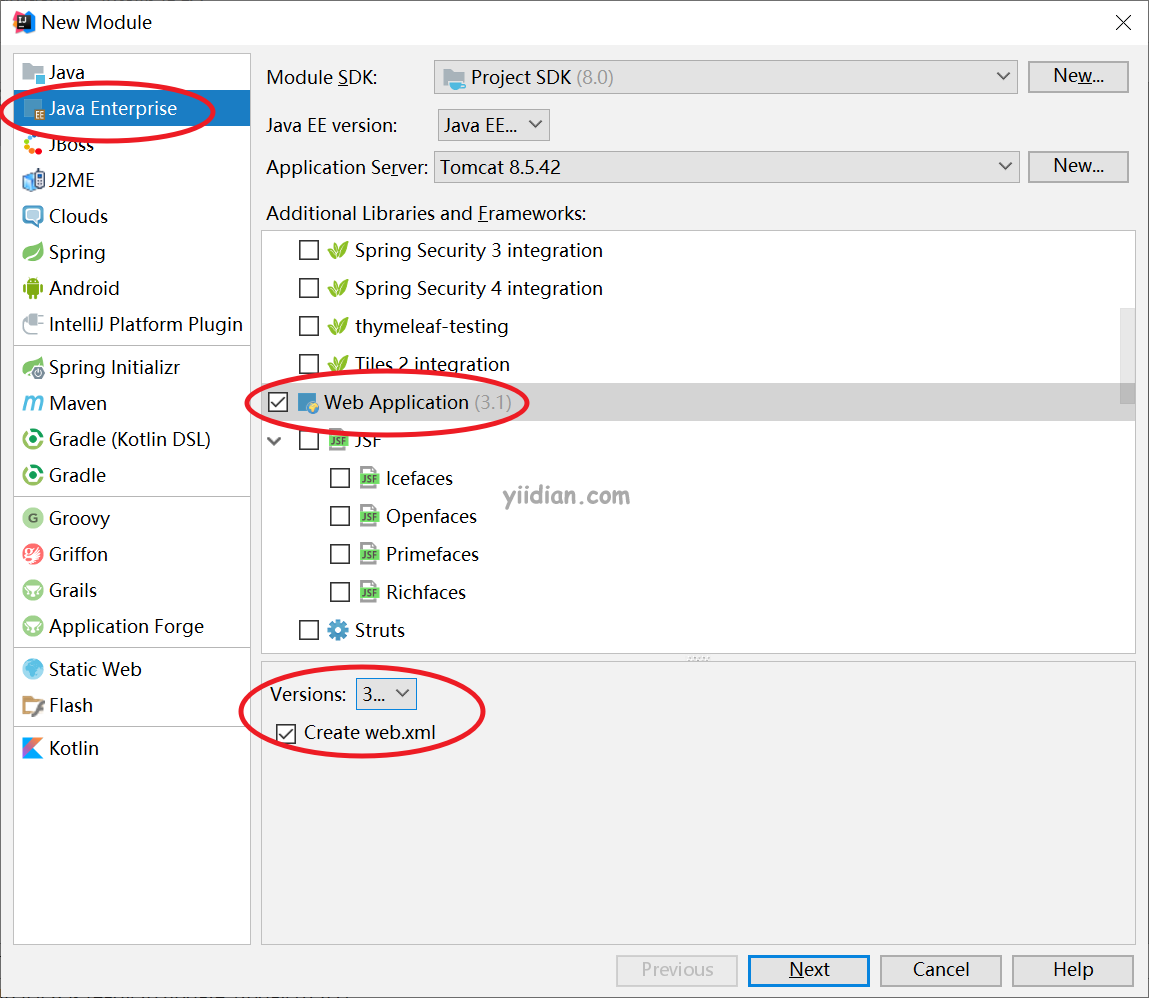1149x998 pixels.
Task: Click the 'Spring Security 4 integration' label
Action: pyautogui.click(x=479, y=289)
